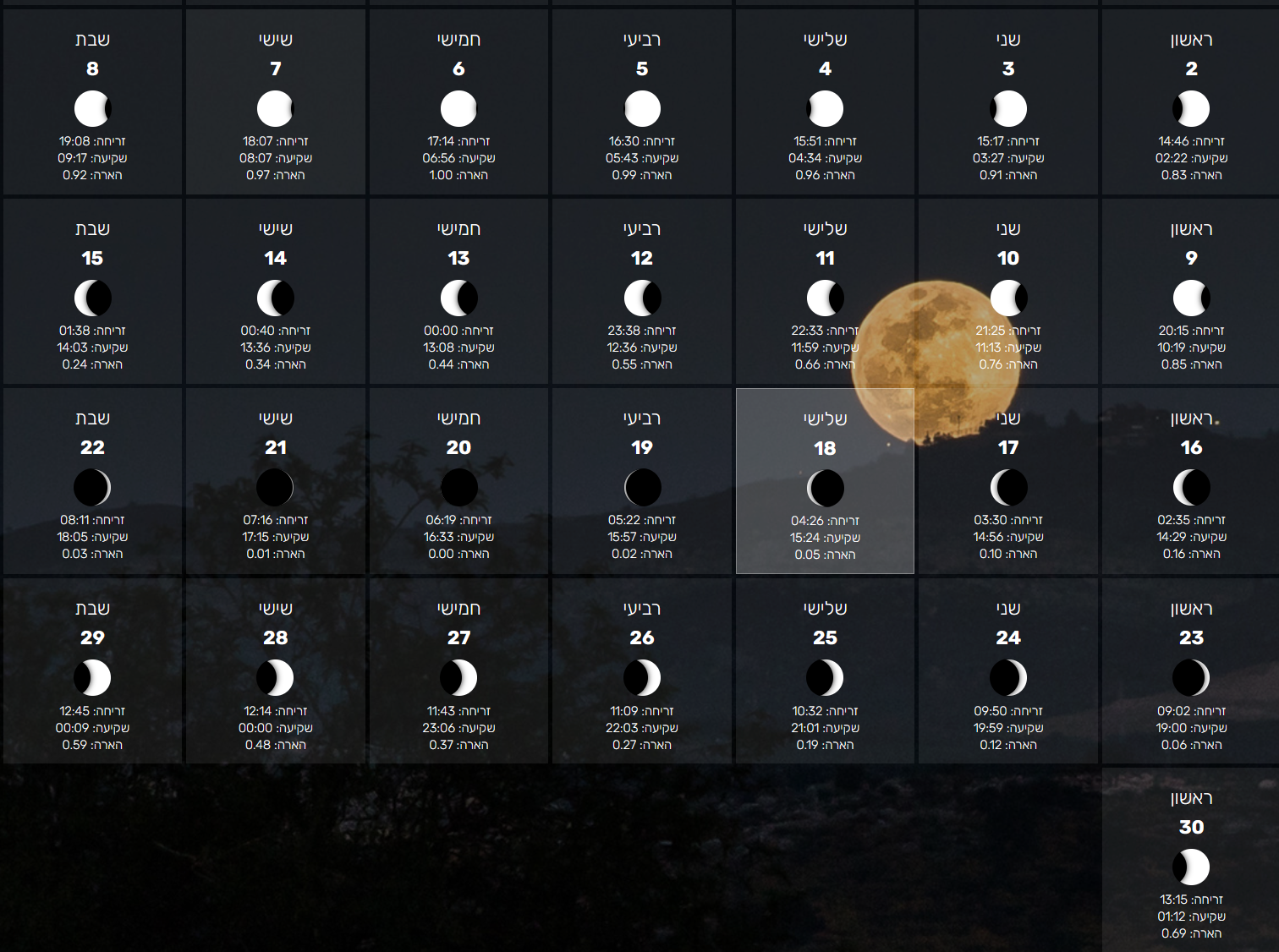Select the moonrise time 22:33 on day 11
This screenshot has width=1279, height=952.
point(807,331)
